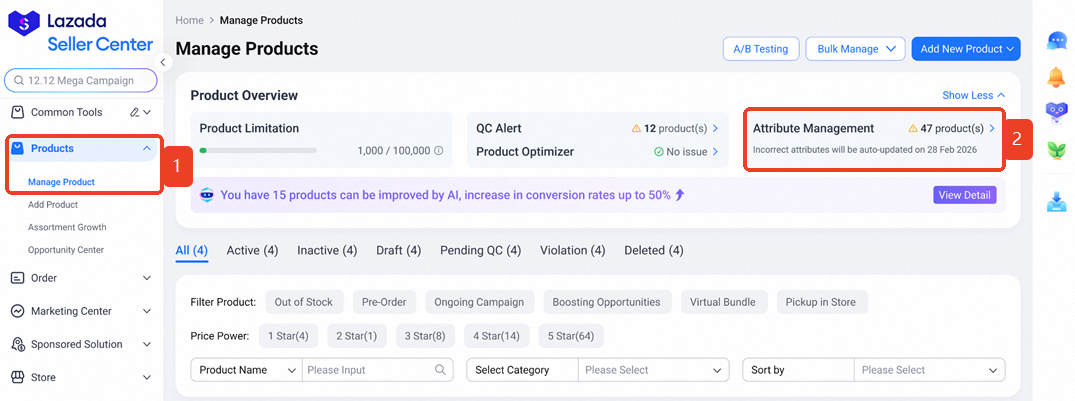
Task: Click the A/B Testing button
Action: click(761, 49)
